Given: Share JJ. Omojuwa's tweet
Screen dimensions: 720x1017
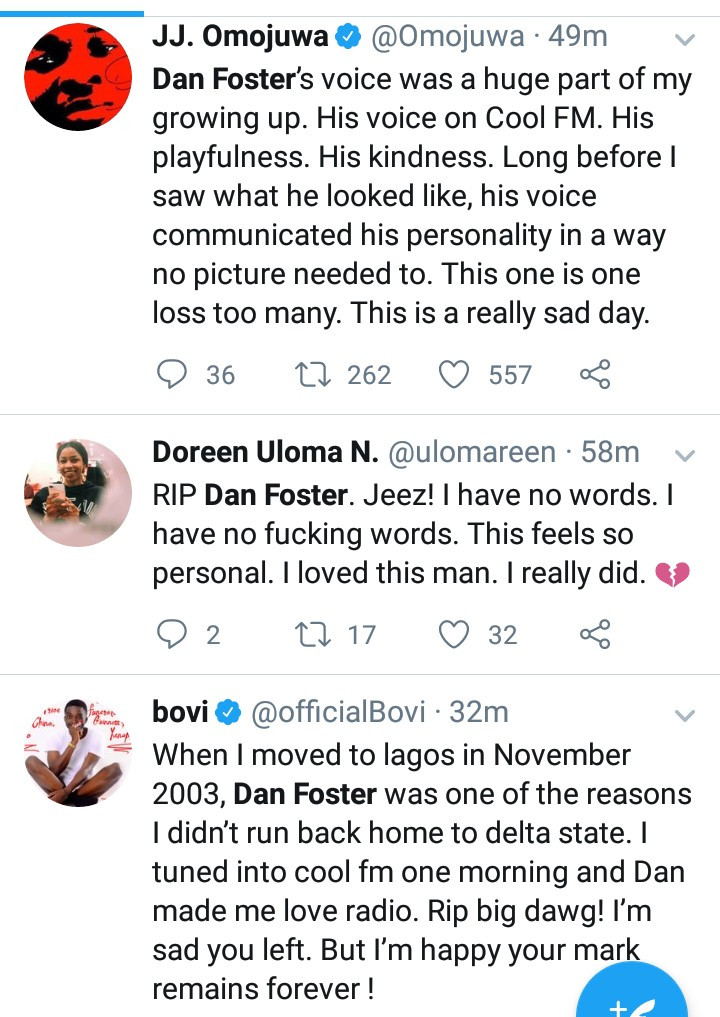Looking at the screenshot, I should coord(595,375).
